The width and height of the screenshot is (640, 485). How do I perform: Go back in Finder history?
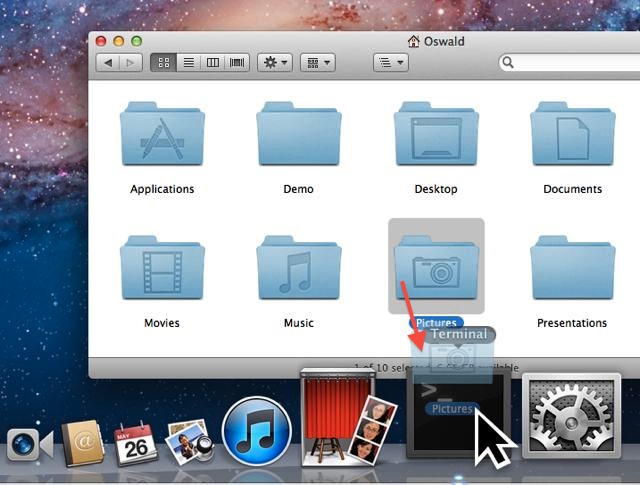point(108,62)
